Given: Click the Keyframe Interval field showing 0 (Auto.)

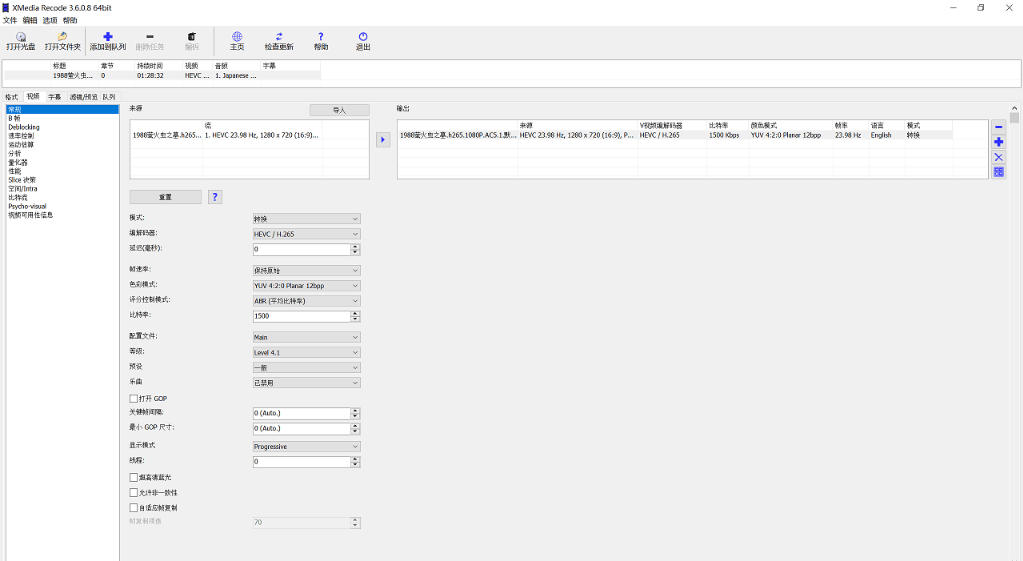Looking at the screenshot, I should click(301, 413).
